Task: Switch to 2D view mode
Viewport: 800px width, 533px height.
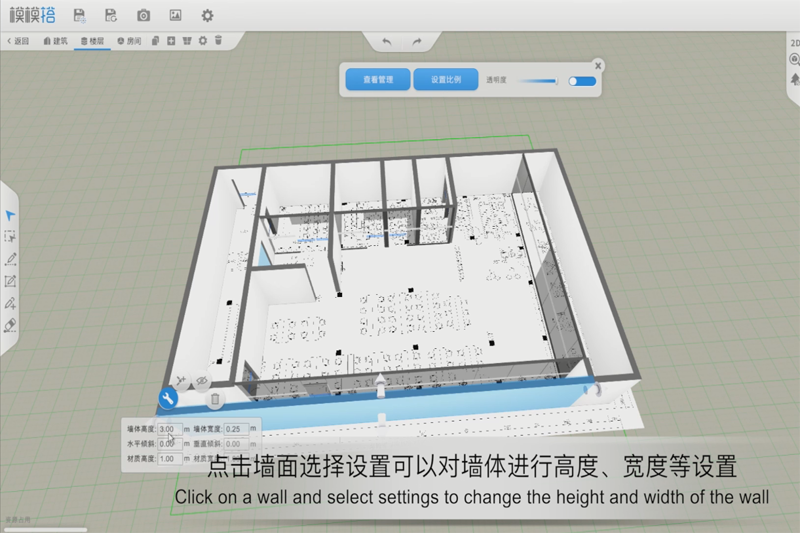Action: (x=794, y=44)
